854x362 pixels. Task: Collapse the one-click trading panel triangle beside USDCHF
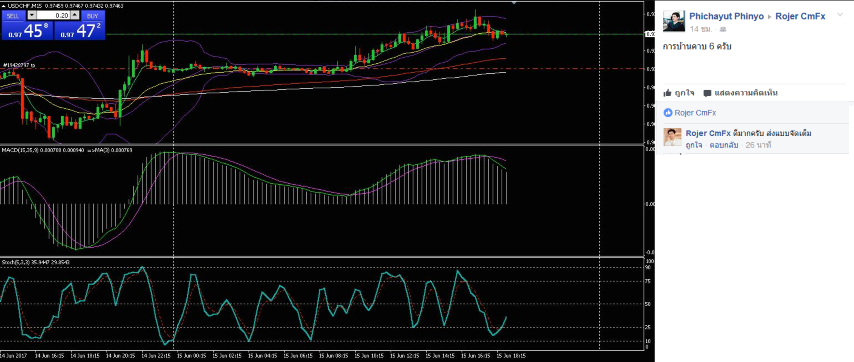pos(3,5)
